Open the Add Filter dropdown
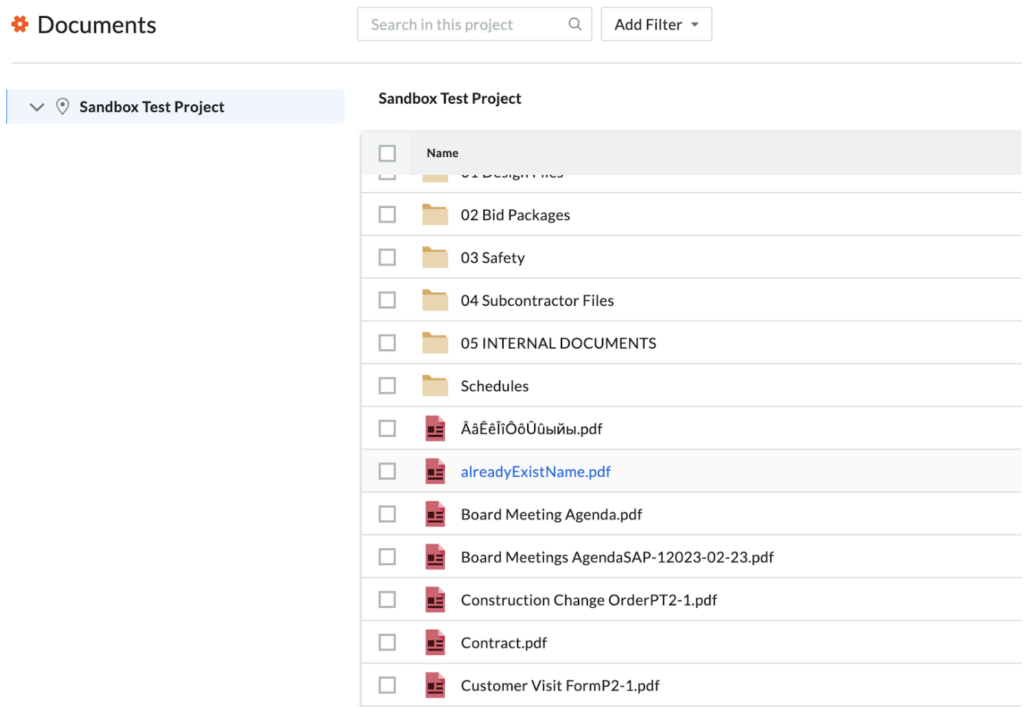 (x=656, y=24)
